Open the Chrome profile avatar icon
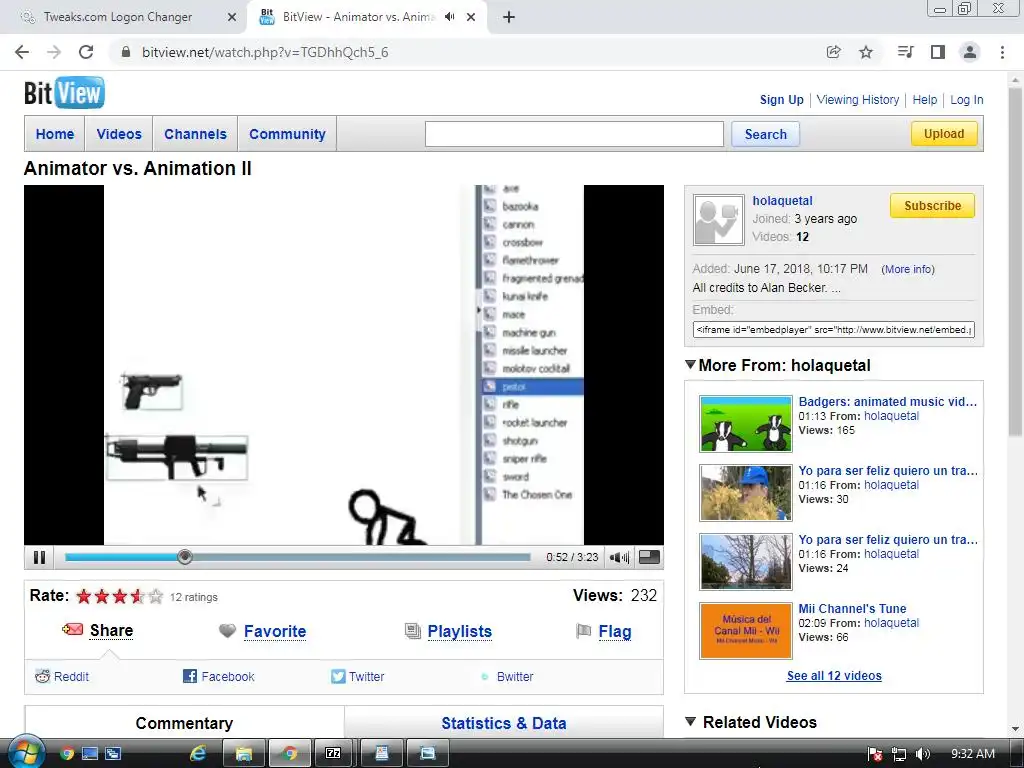 coord(970,52)
